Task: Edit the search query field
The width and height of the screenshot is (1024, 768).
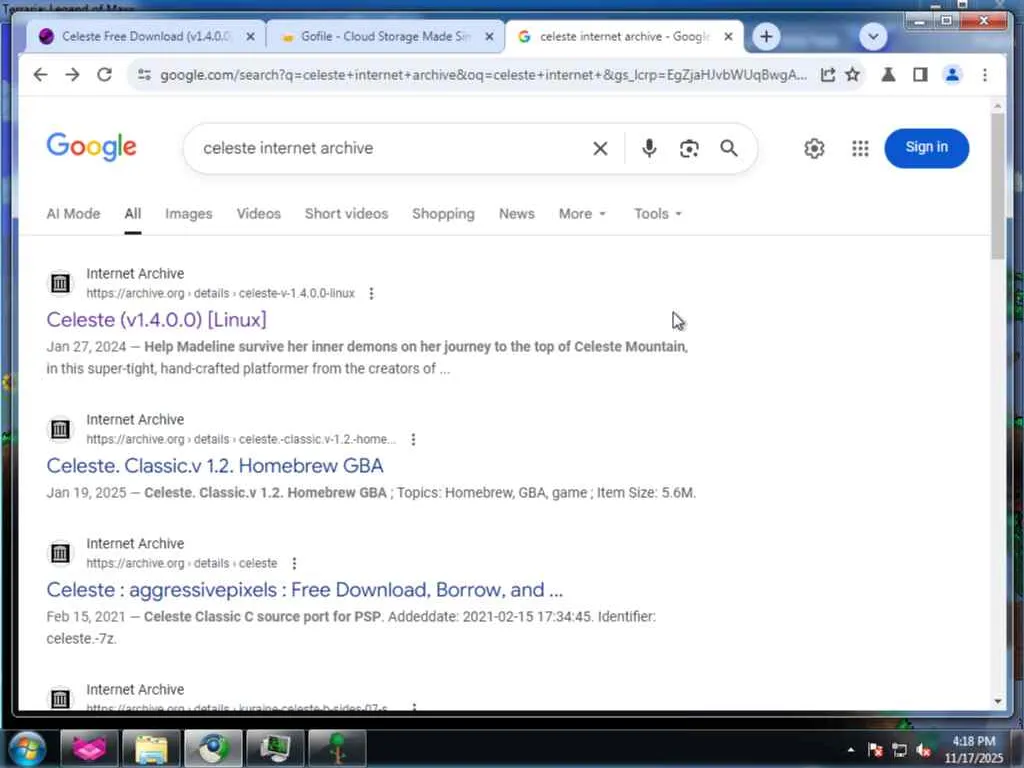Action: (392, 148)
